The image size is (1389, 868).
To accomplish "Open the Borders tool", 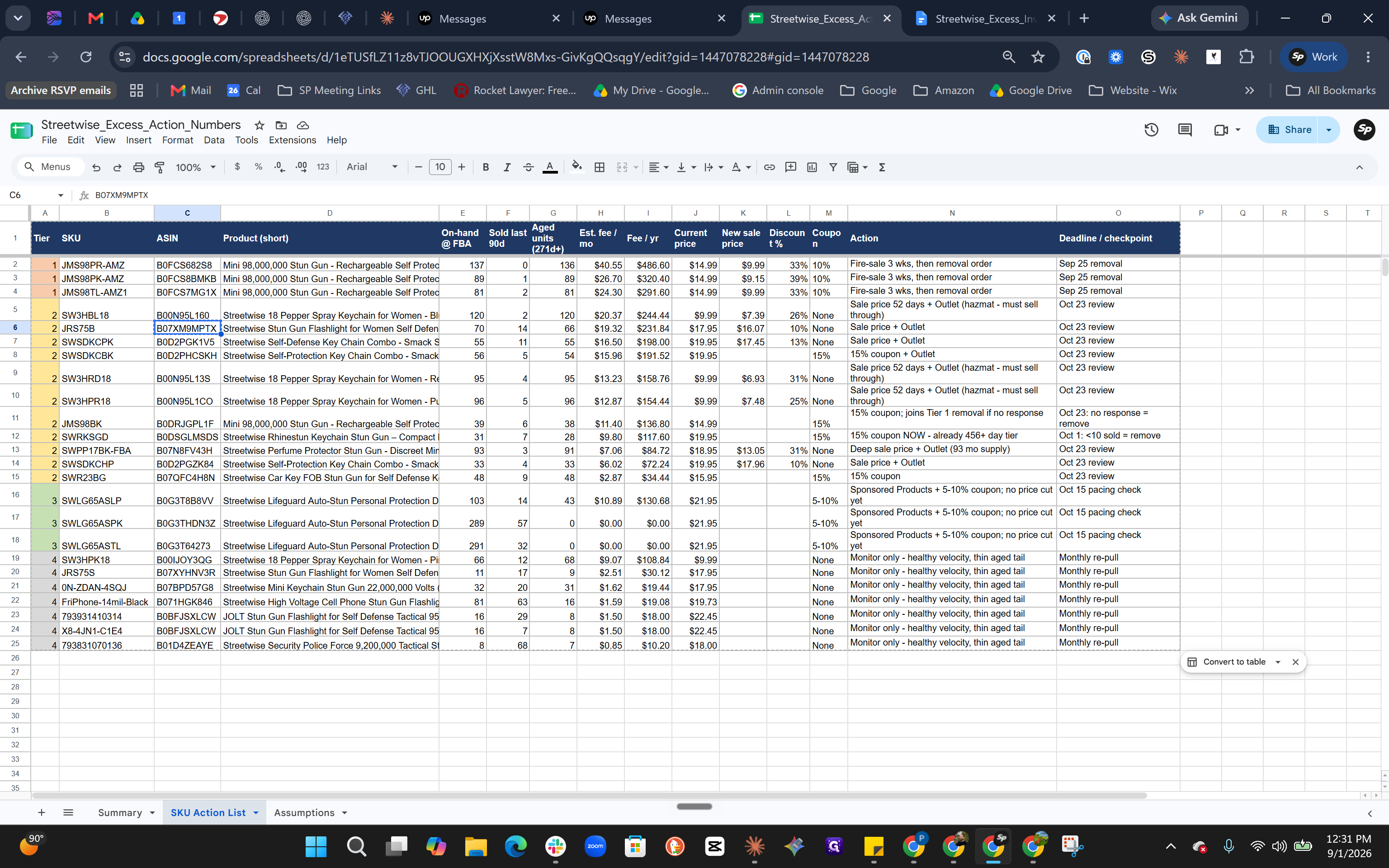I will (599, 167).
